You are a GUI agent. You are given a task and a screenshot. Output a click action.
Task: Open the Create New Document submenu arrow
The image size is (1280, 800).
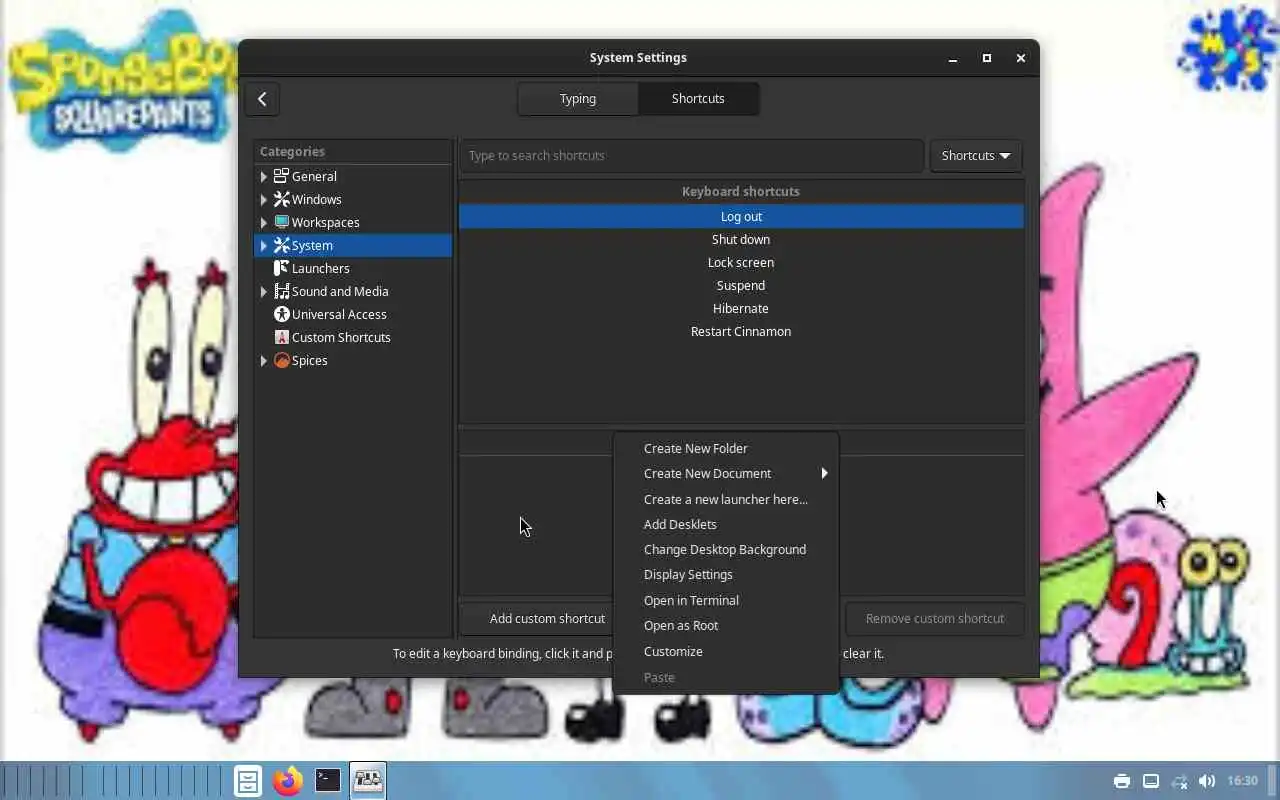(824, 473)
